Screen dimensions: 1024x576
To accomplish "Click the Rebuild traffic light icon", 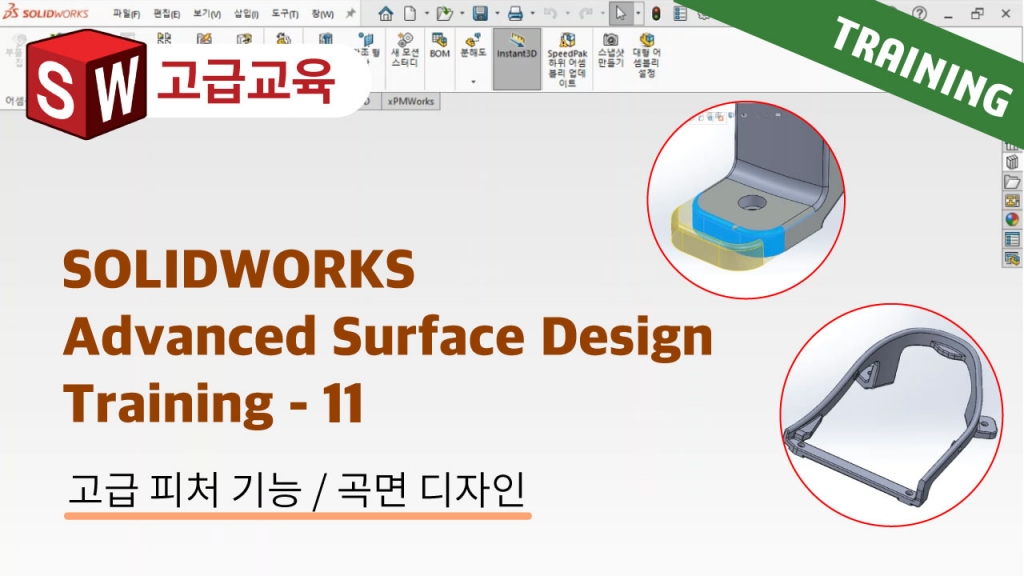I will [x=656, y=13].
